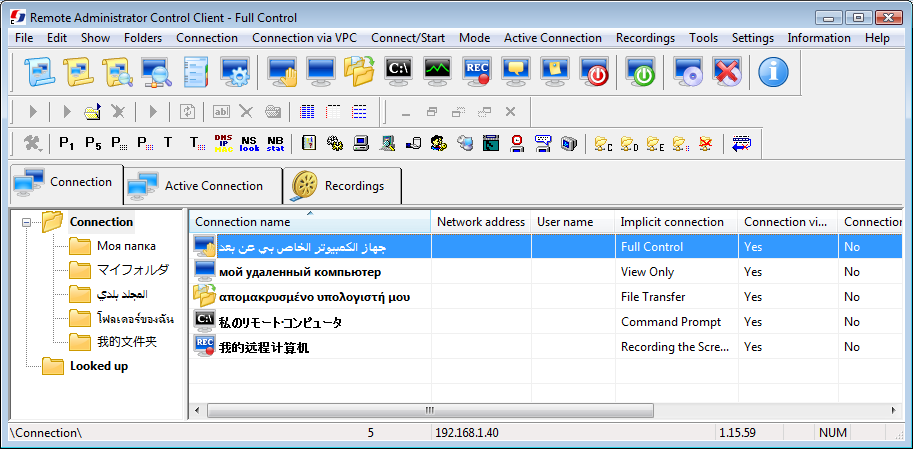The image size is (913, 449).
Task: Select the Looked up folder
Action: point(99,366)
